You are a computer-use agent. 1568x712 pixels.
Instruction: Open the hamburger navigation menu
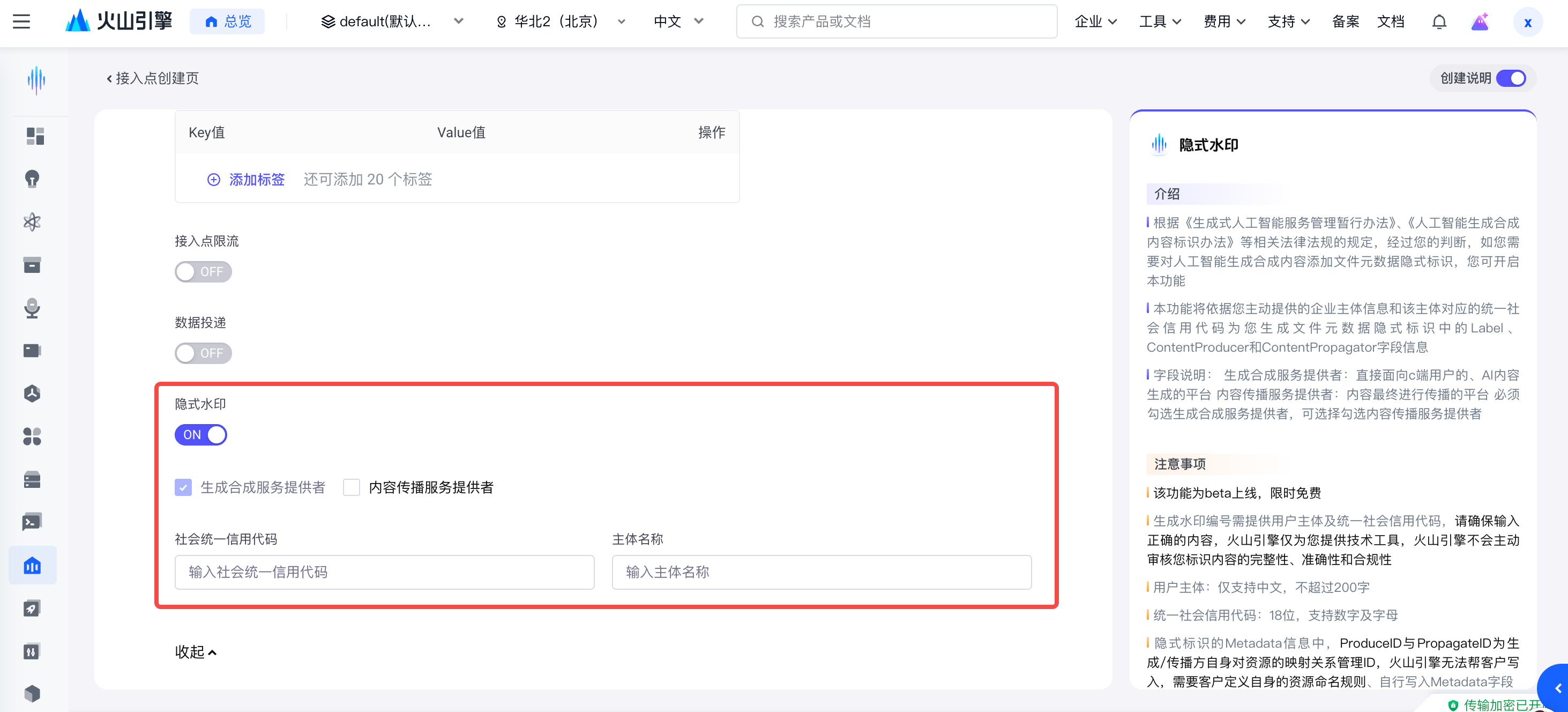pos(21,22)
